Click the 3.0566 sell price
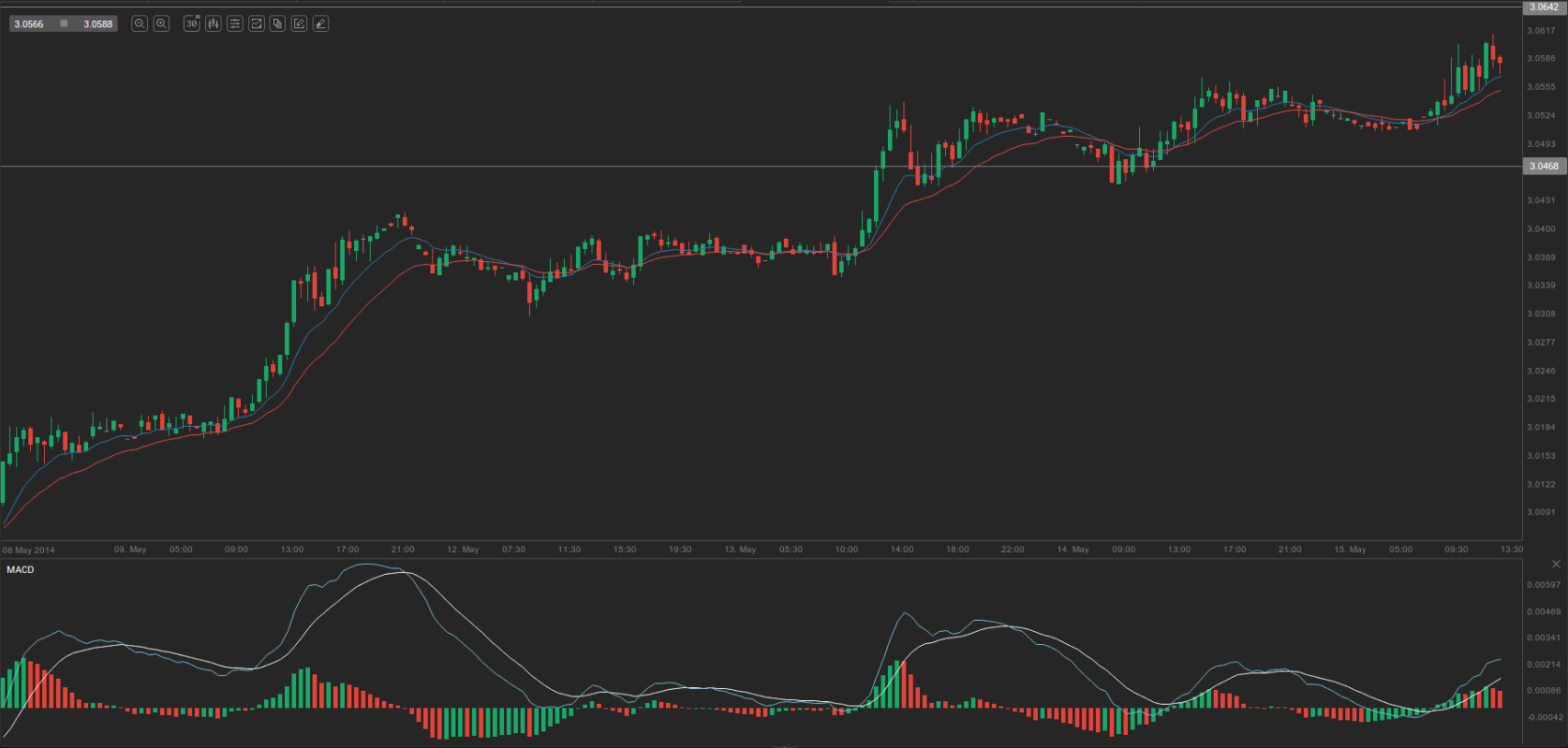 click(29, 24)
